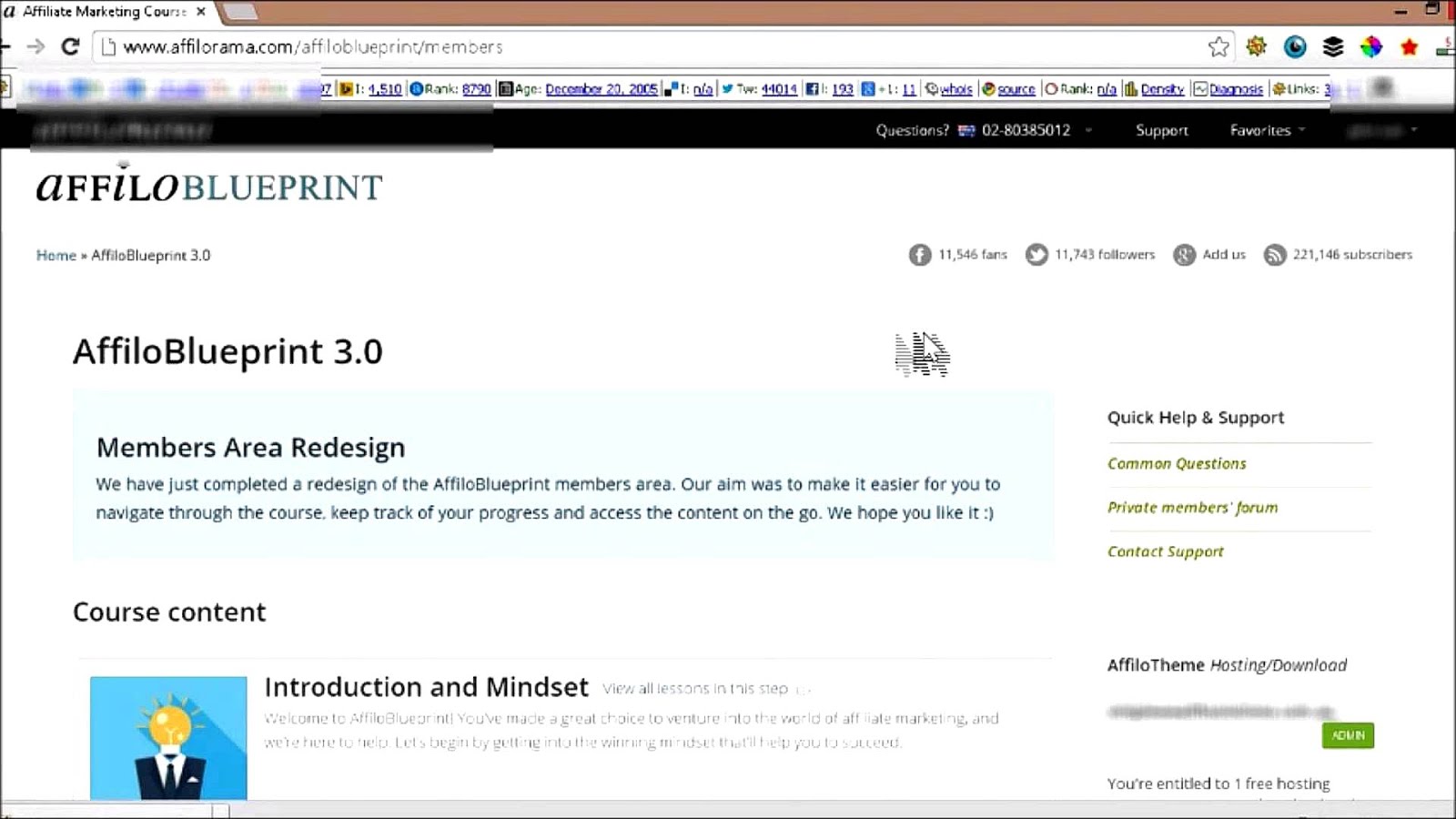Click the AffiloBlueprint logo
The image size is (1456, 819).
[x=209, y=185]
